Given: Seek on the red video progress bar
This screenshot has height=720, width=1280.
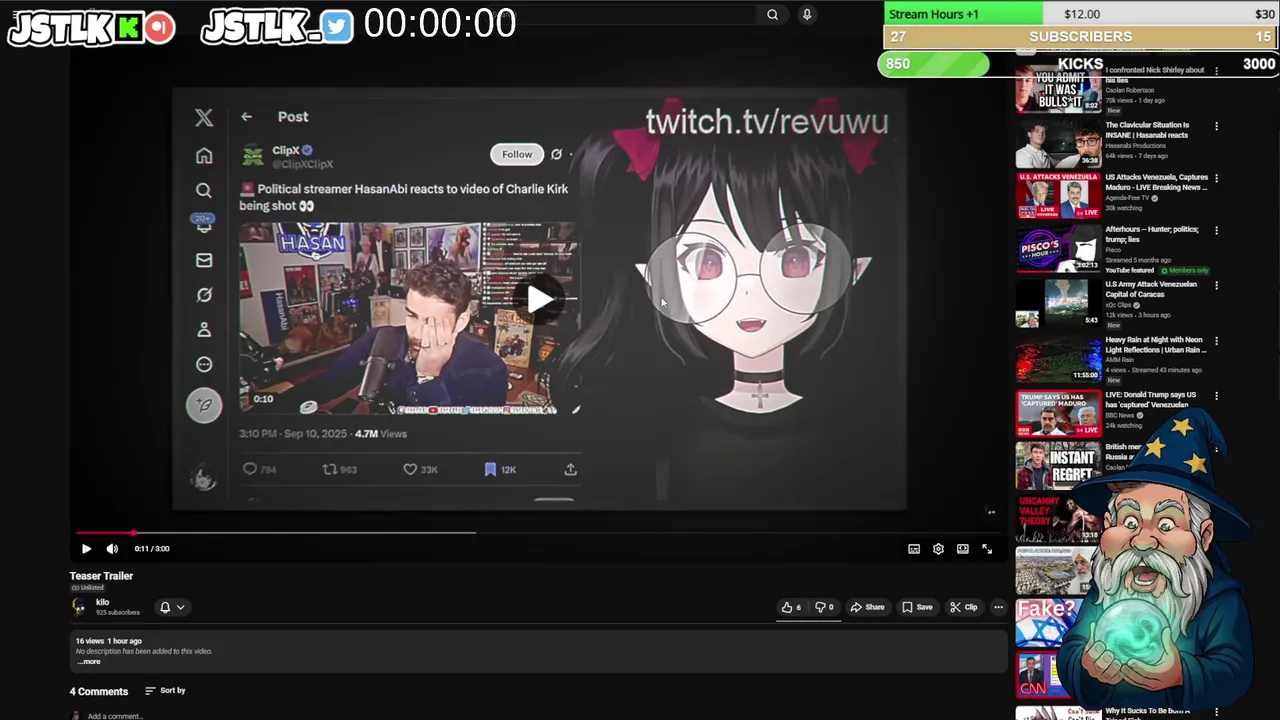Looking at the screenshot, I should pos(540,533).
